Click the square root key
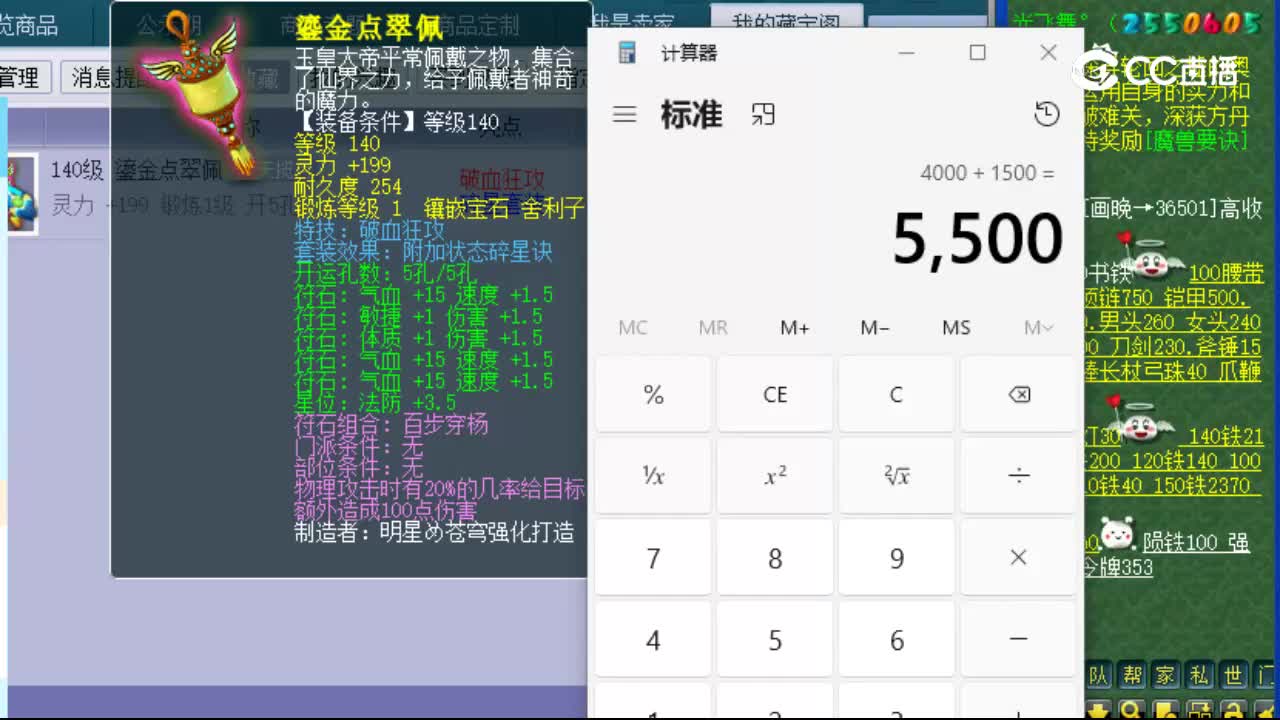 (x=897, y=476)
